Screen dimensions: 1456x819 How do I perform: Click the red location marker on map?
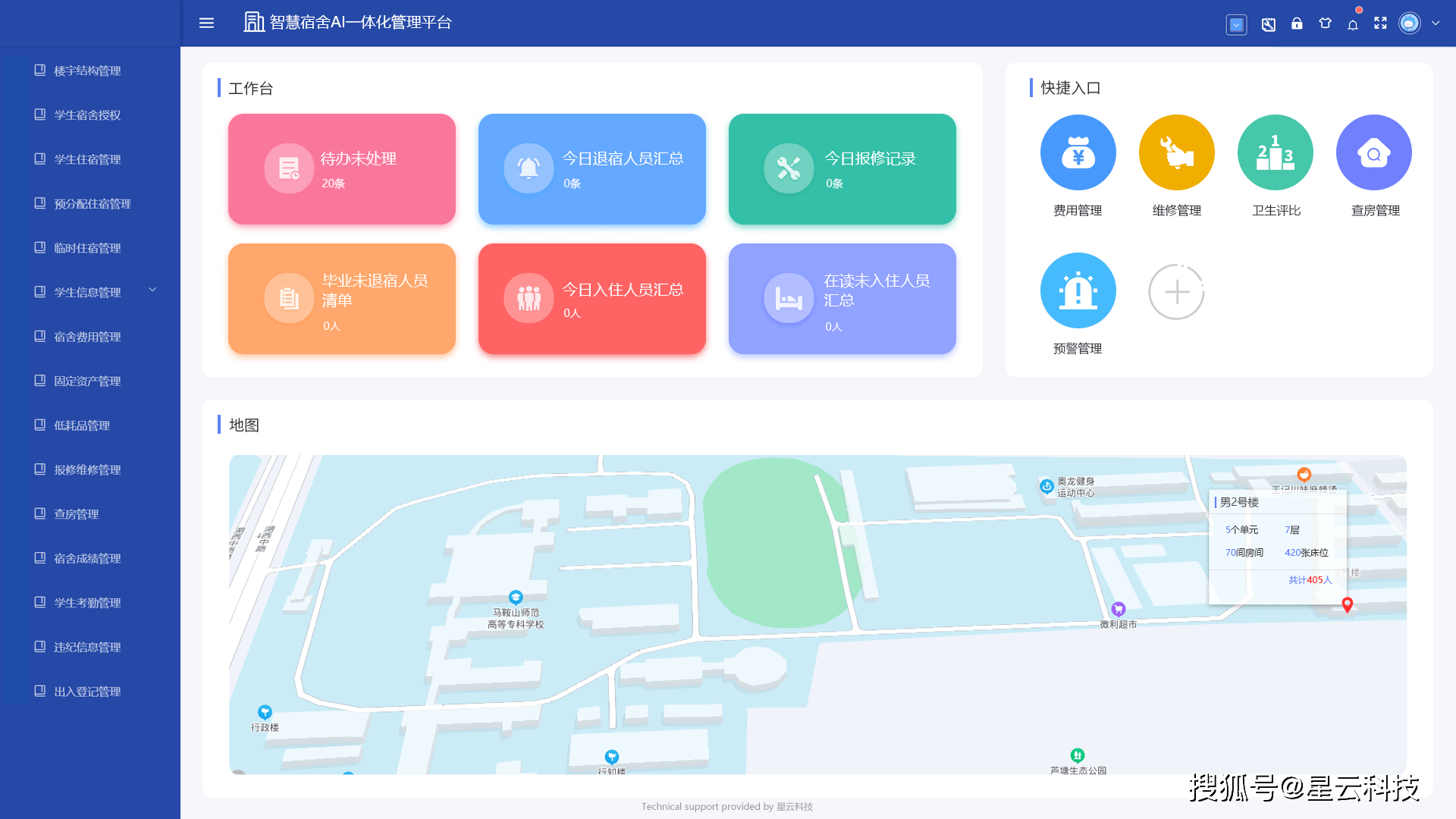click(x=1347, y=604)
